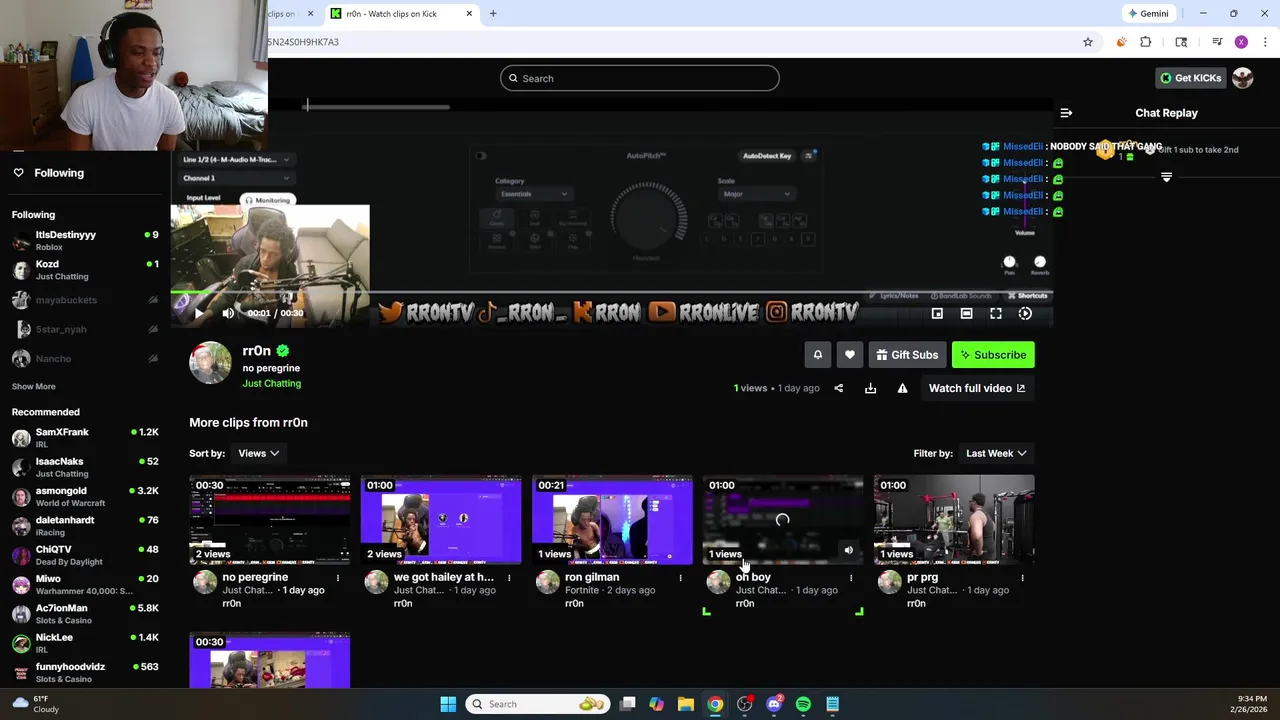Click the Just Chatting category link
The width and height of the screenshot is (1280, 720).
point(271,384)
